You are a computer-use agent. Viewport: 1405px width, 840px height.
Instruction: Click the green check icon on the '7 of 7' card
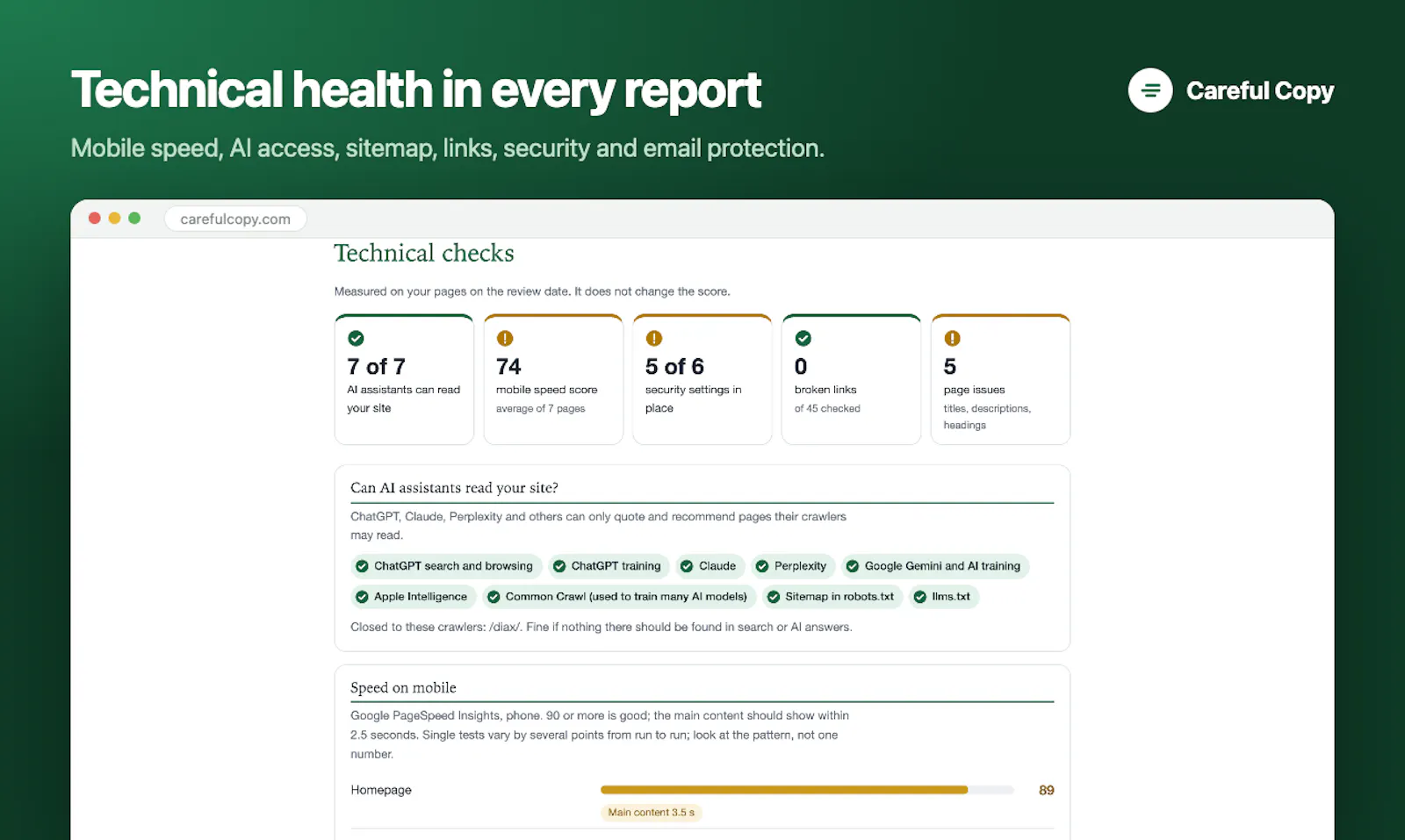click(x=356, y=338)
